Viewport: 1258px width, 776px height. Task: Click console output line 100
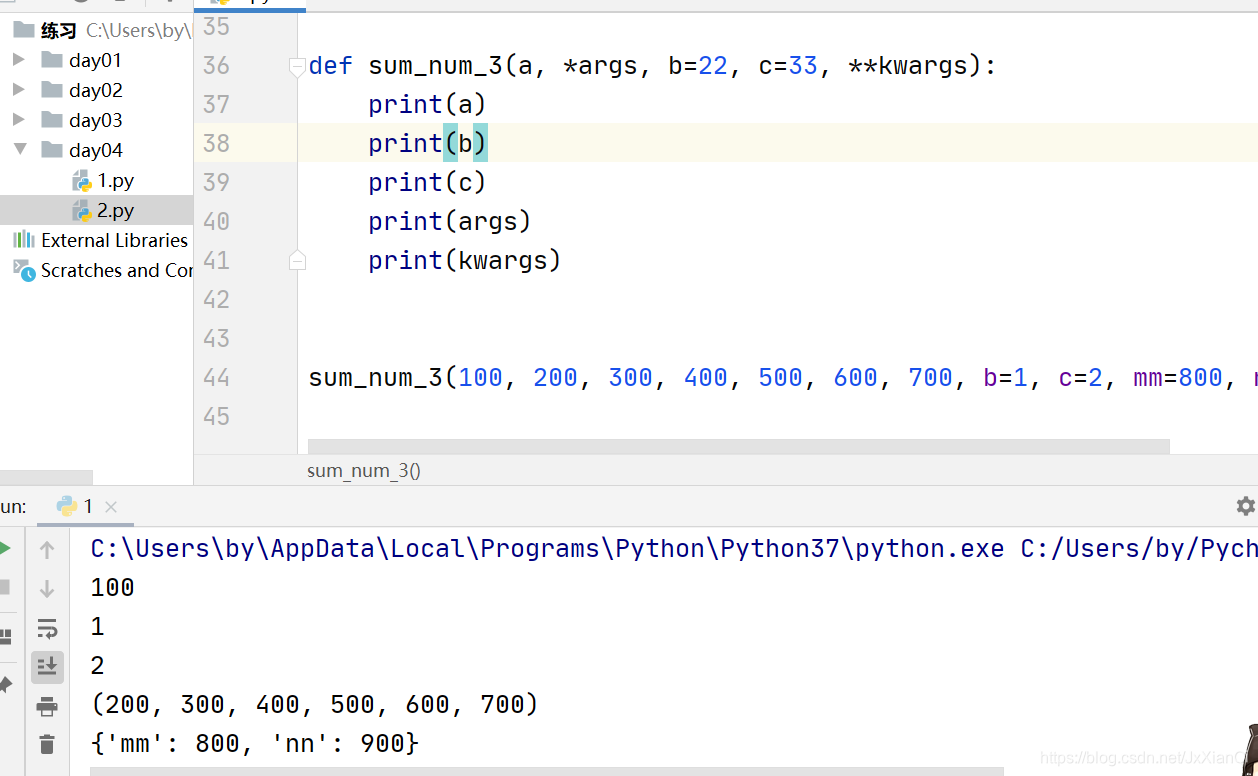pyautogui.click(x=112, y=587)
